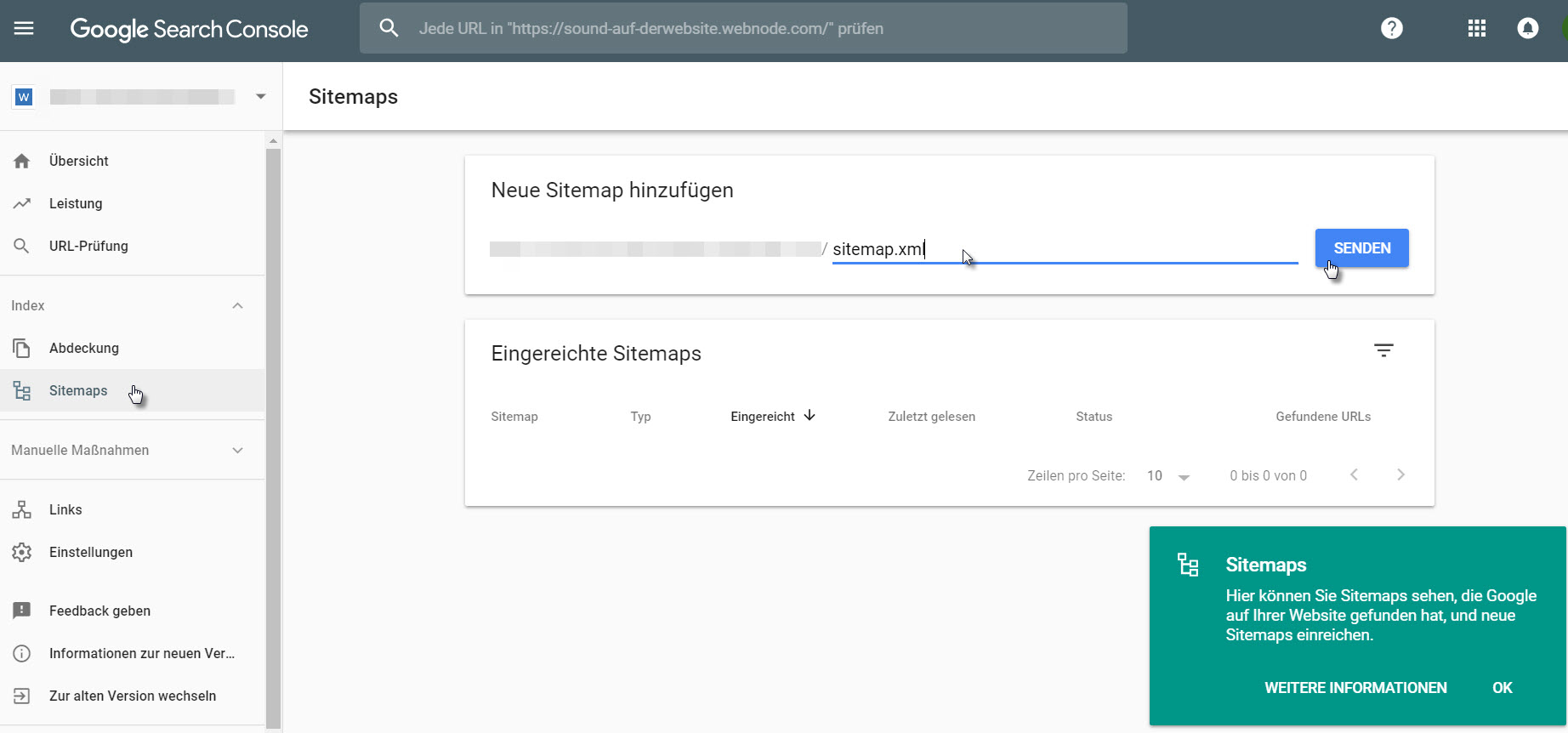The height and width of the screenshot is (733, 1568).
Task: Click WEITERE INFORMATIONEN link
Action: (x=1355, y=687)
